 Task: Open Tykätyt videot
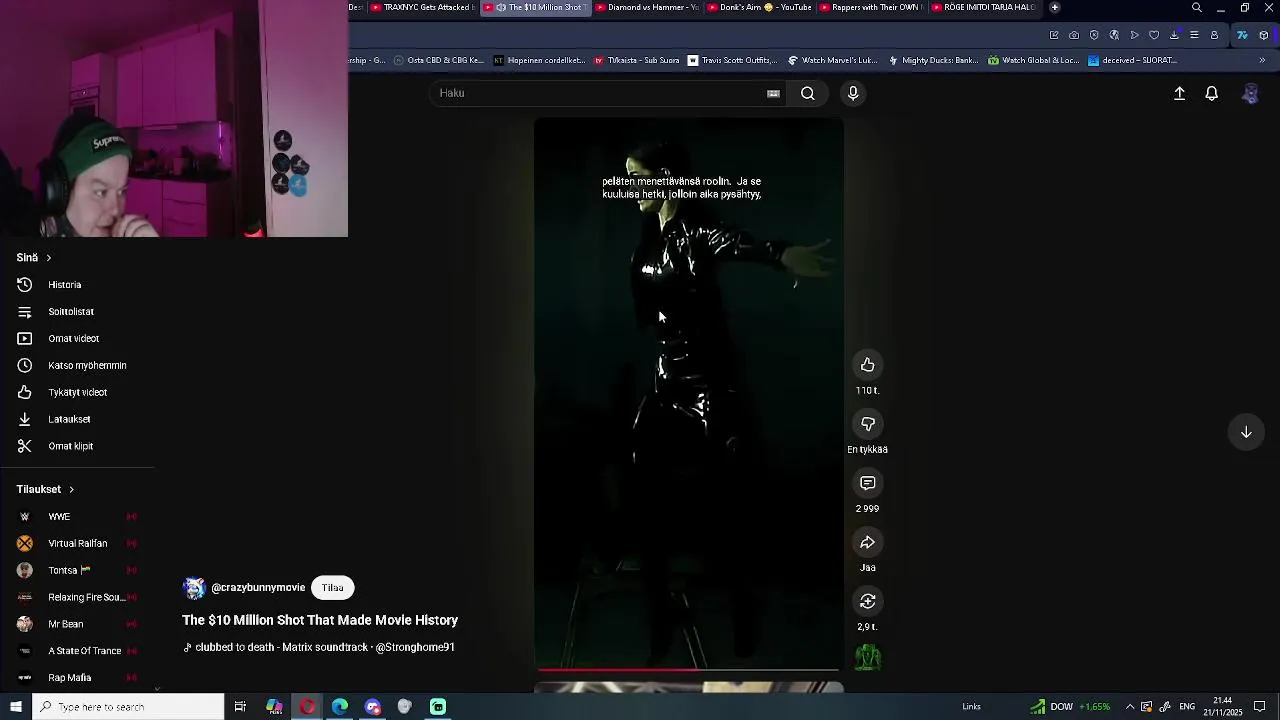[77, 393]
